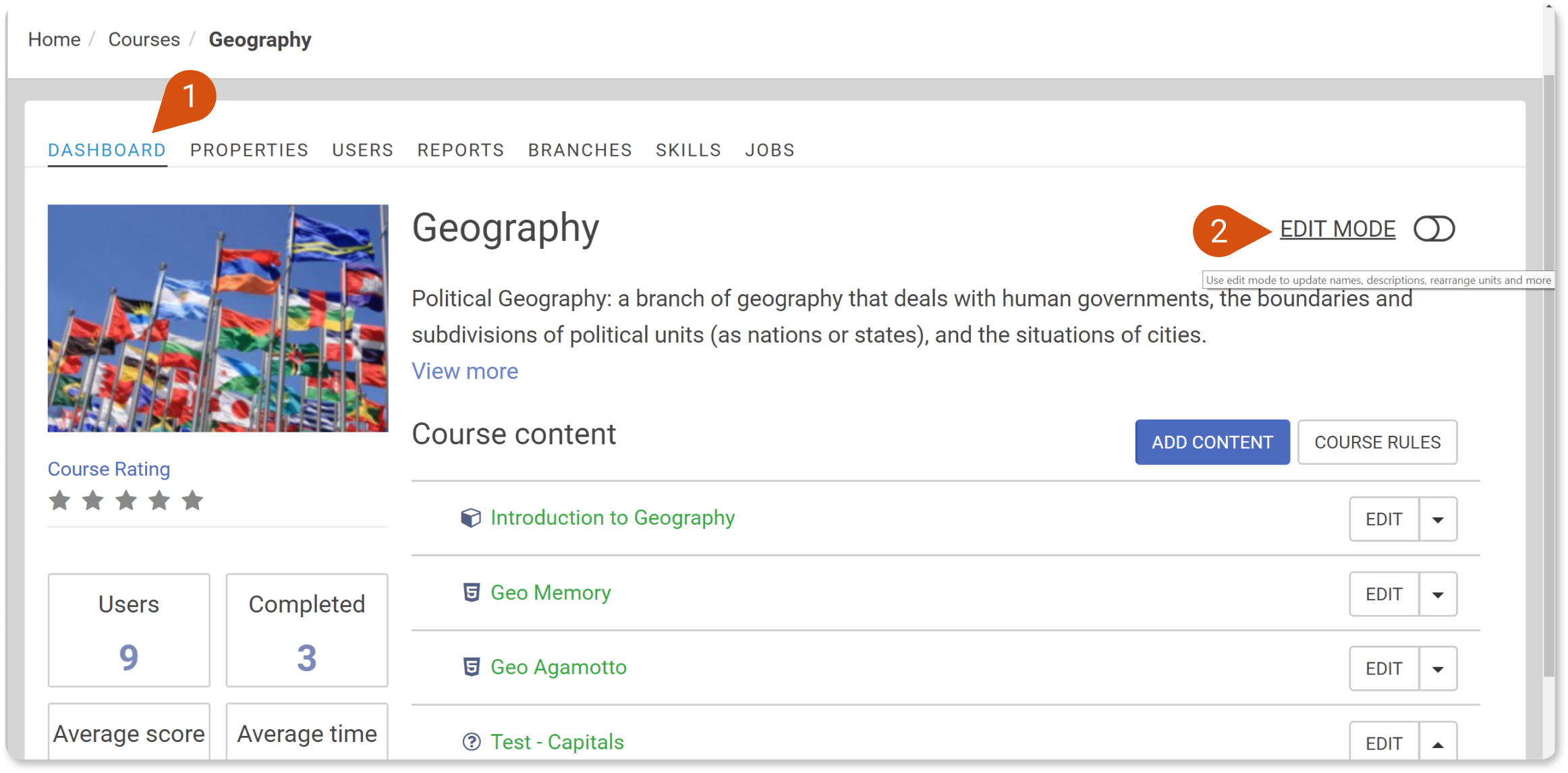Open dropdown next to Geo Agamotto Edit
The height and width of the screenshot is (773, 1568).
pos(1438,668)
